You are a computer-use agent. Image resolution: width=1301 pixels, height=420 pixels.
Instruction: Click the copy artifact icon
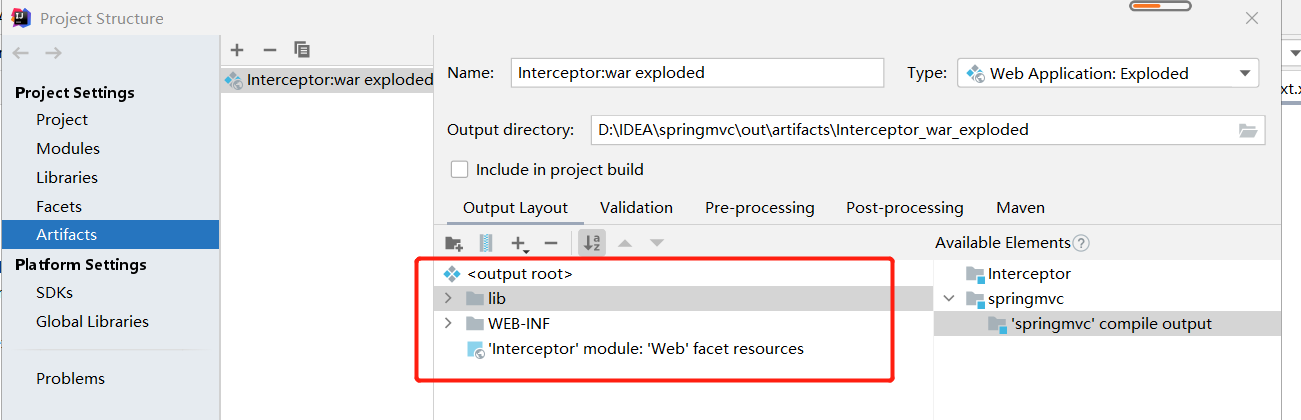[x=302, y=49]
